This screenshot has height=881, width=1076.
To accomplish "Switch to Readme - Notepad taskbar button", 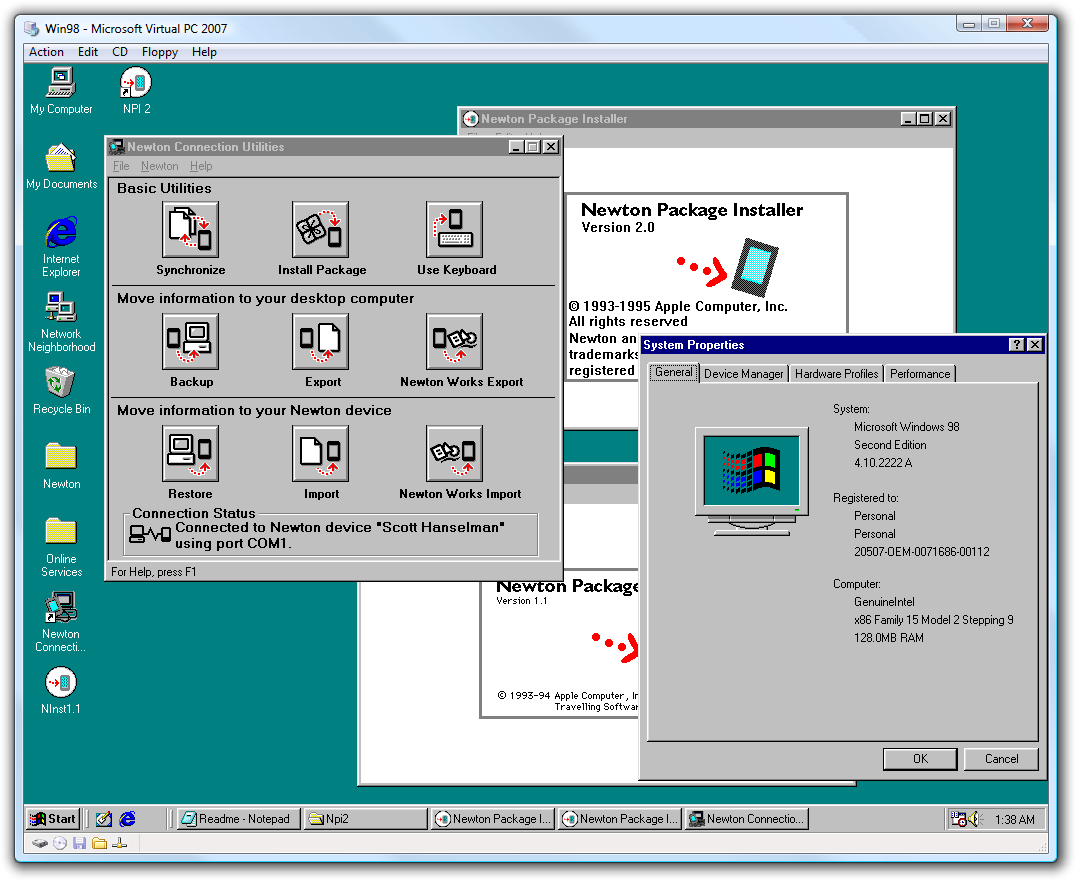I will (x=238, y=819).
